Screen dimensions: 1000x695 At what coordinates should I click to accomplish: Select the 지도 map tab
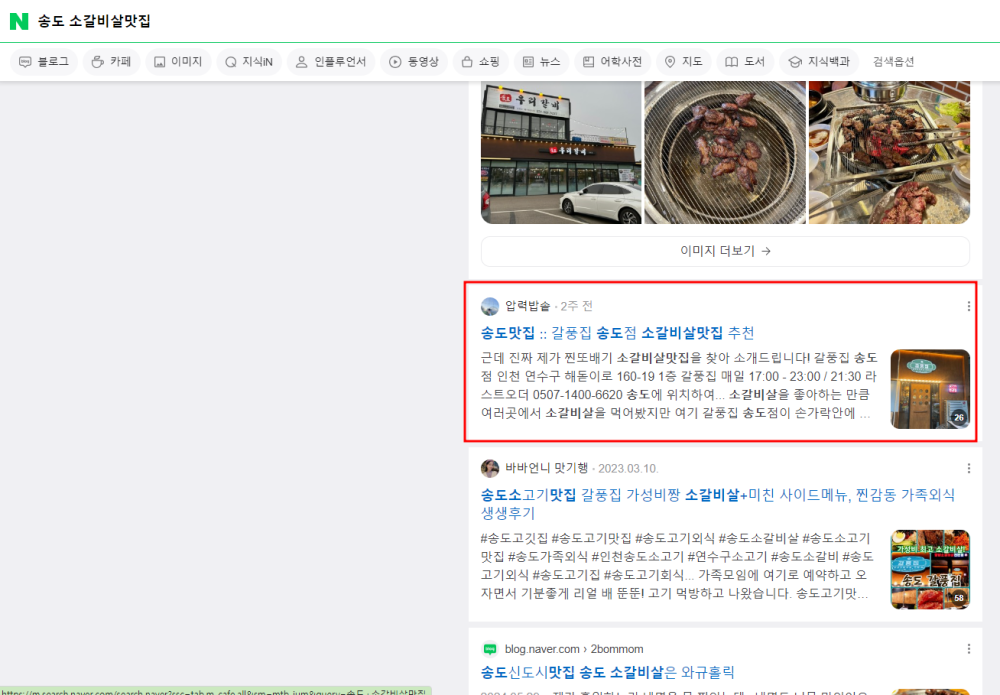pyautogui.click(x=683, y=62)
